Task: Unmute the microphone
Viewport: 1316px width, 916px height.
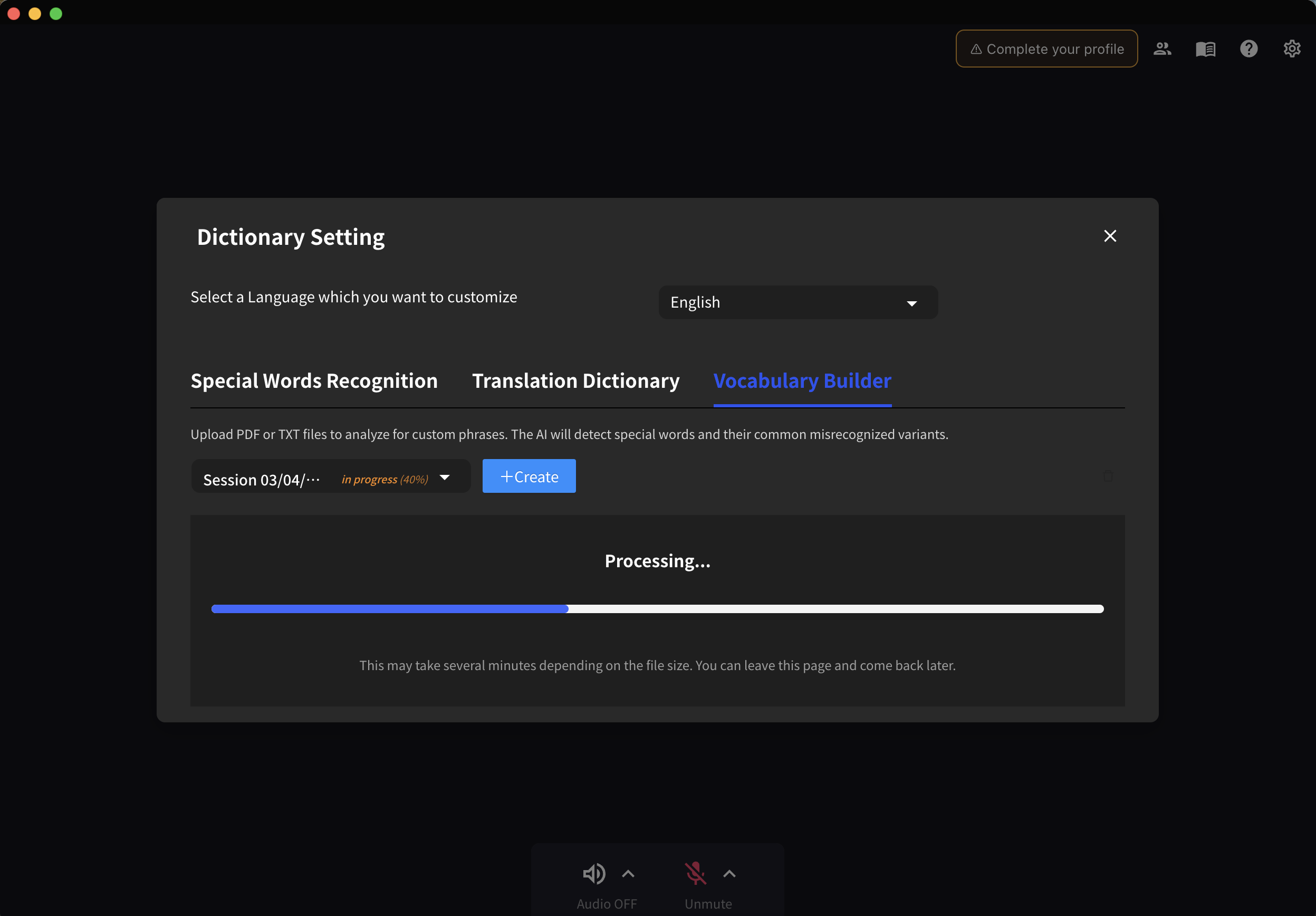Action: tap(695, 874)
